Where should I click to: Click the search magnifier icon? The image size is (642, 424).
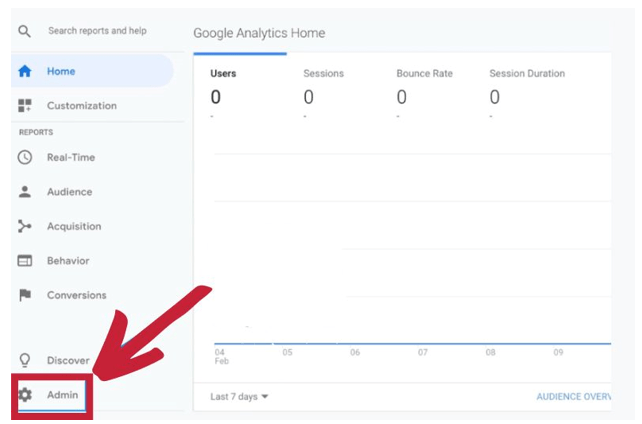pyautogui.click(x=25, y=31)
